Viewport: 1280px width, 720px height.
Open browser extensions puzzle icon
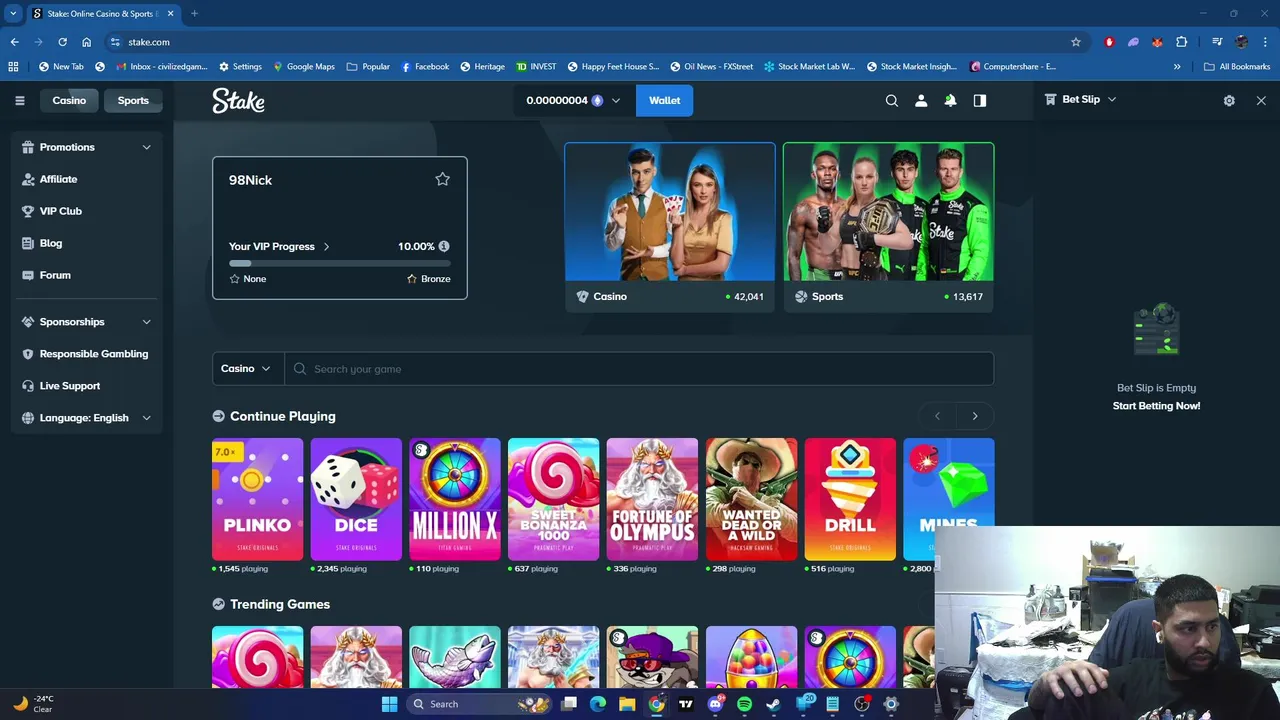(x=1182, y=42)
